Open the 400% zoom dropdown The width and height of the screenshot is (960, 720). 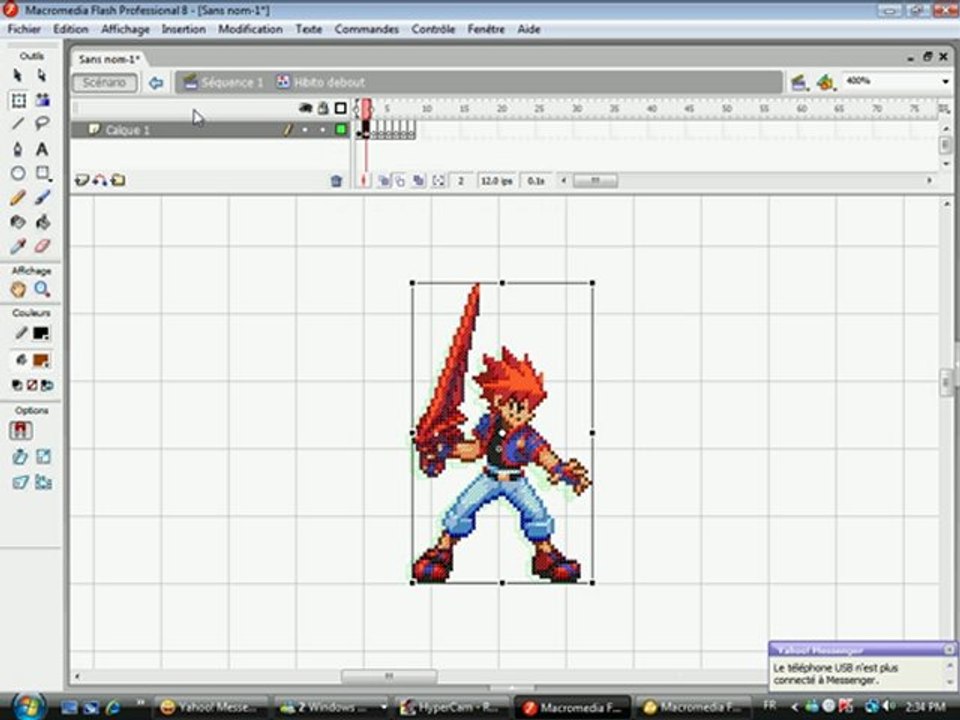coord(944,82)
